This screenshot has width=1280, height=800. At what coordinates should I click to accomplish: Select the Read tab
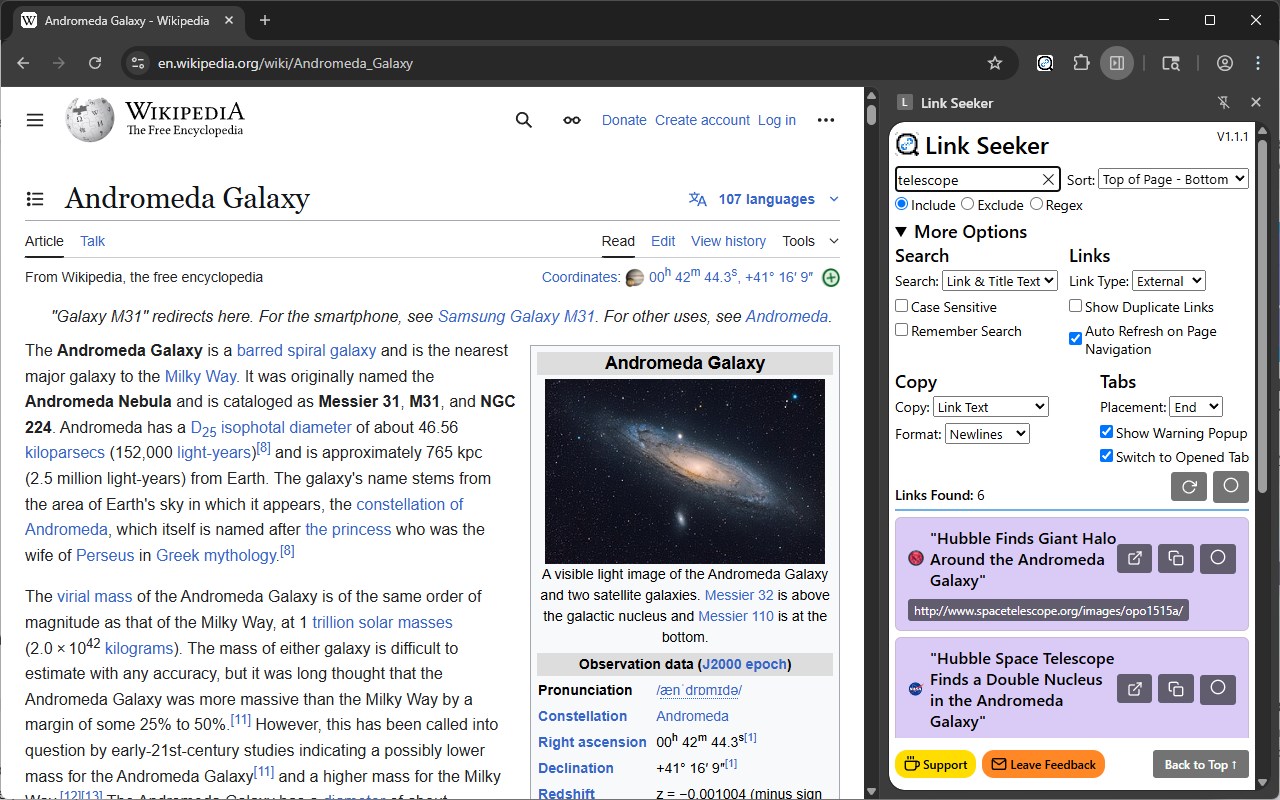tap(618, 241)
